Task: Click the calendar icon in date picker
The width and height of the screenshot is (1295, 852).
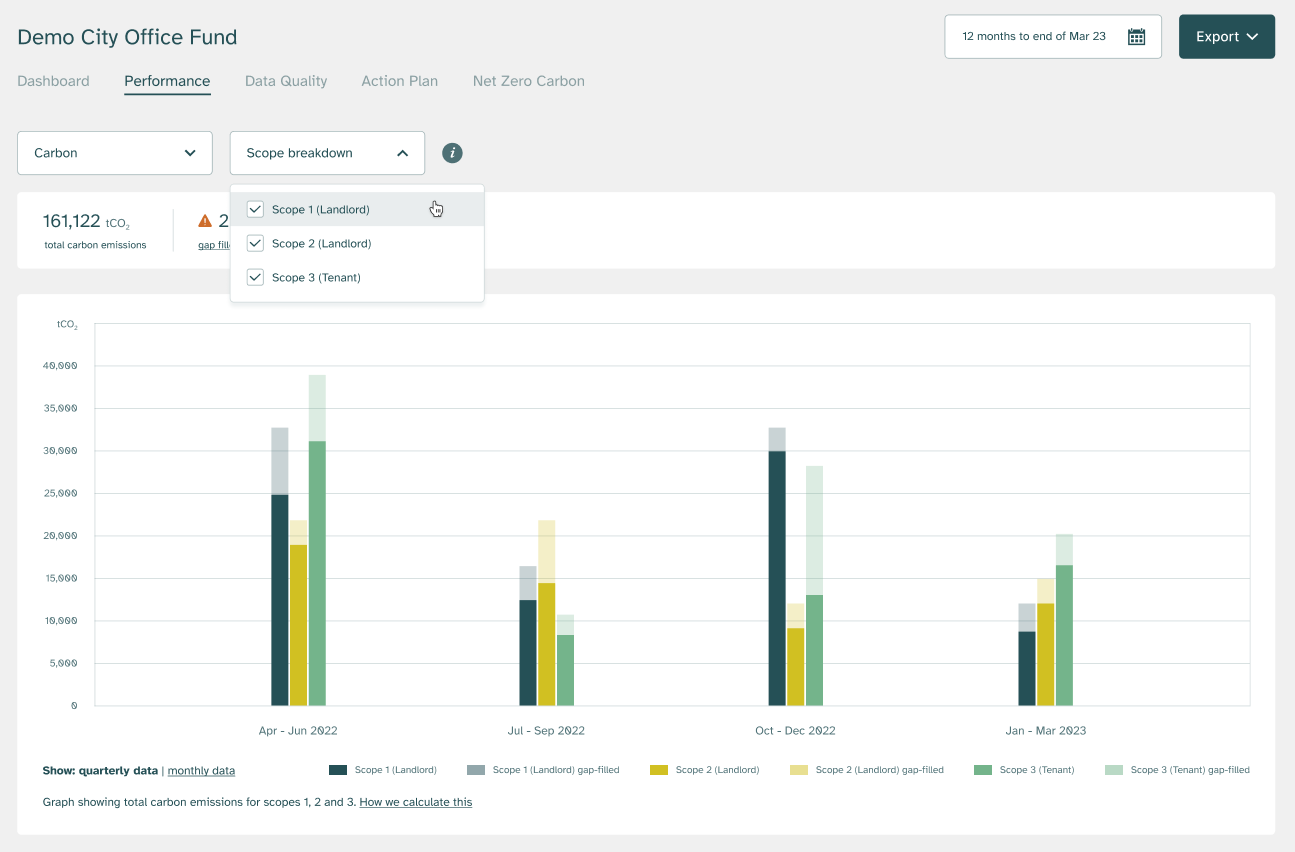Action: pyautogui.click(x=1136, y=37)
